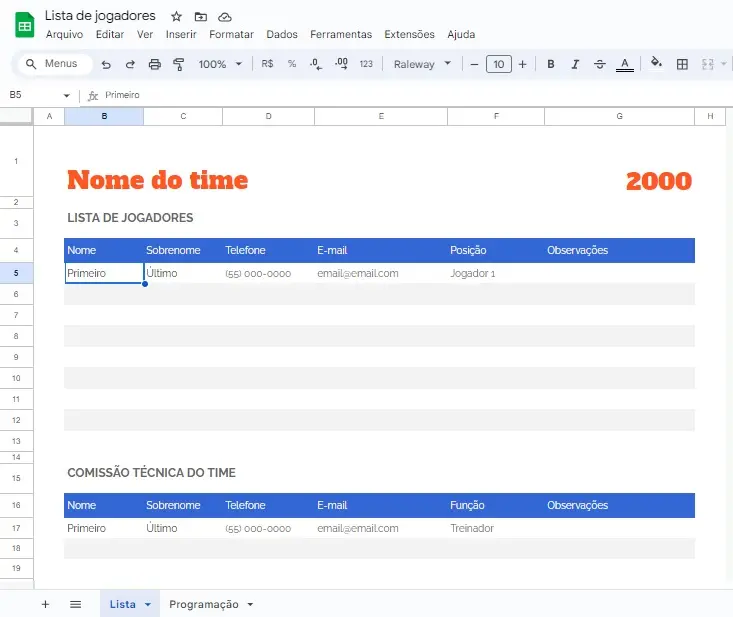Open the fill color bucket picker
Image resolution: width=733 pixels, height=617 pixels.
click(656, 63)
